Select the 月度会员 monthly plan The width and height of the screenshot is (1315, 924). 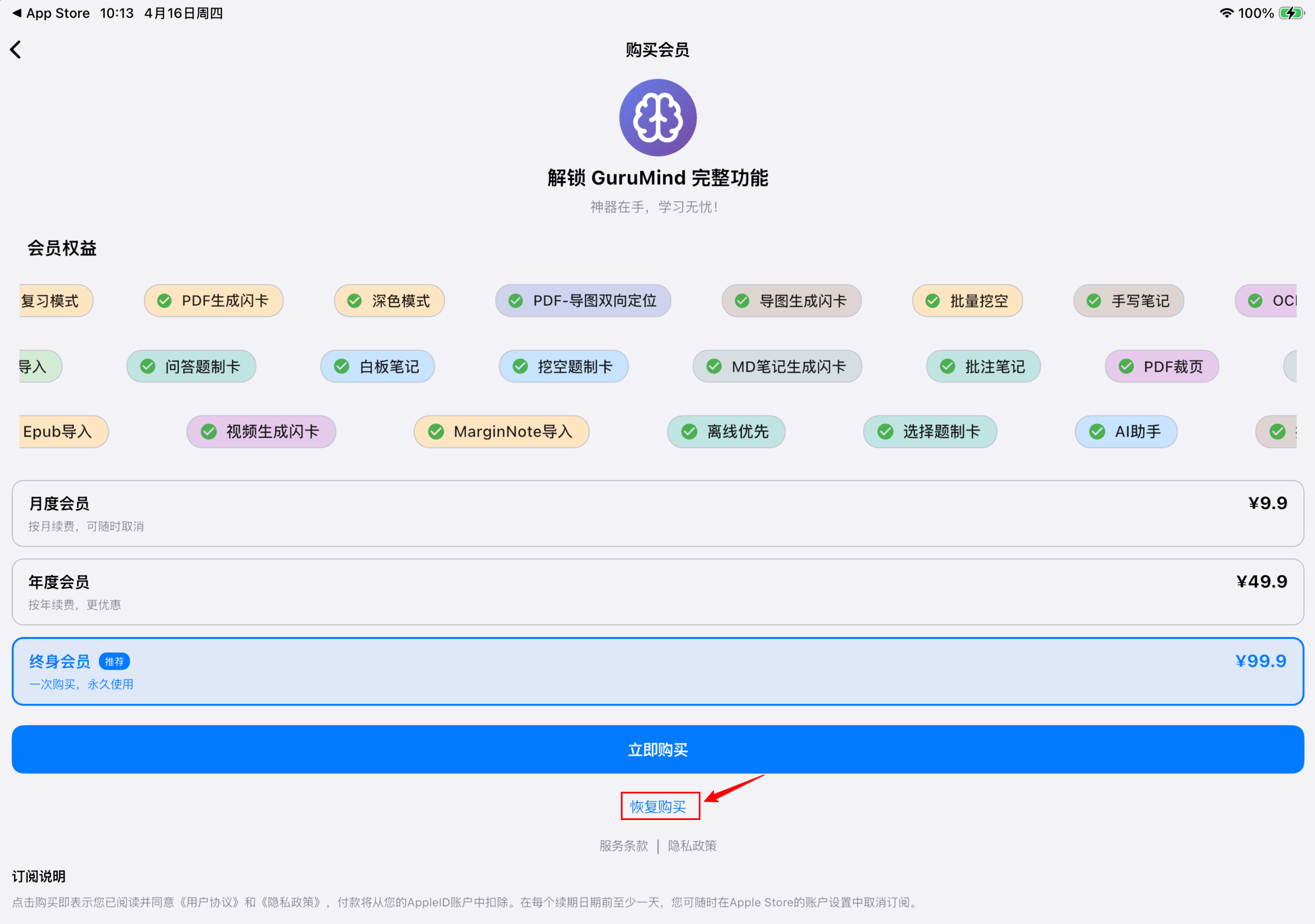(657, 513)
